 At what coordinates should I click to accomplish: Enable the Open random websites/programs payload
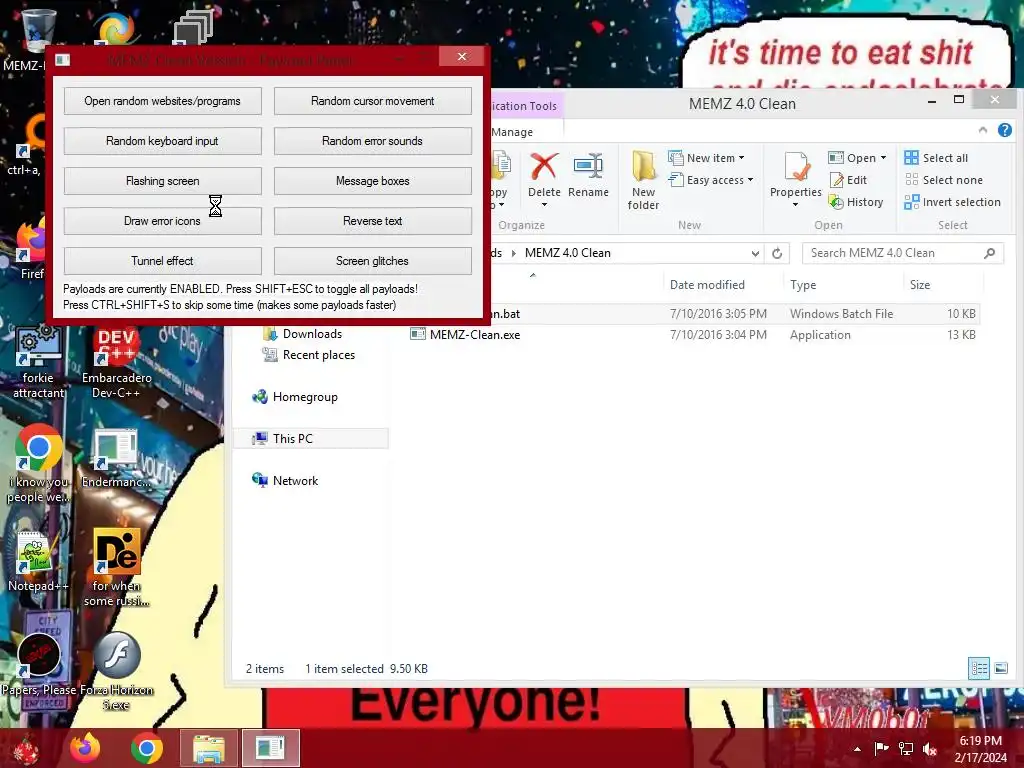pyautogui.click(x=163, y=101)
